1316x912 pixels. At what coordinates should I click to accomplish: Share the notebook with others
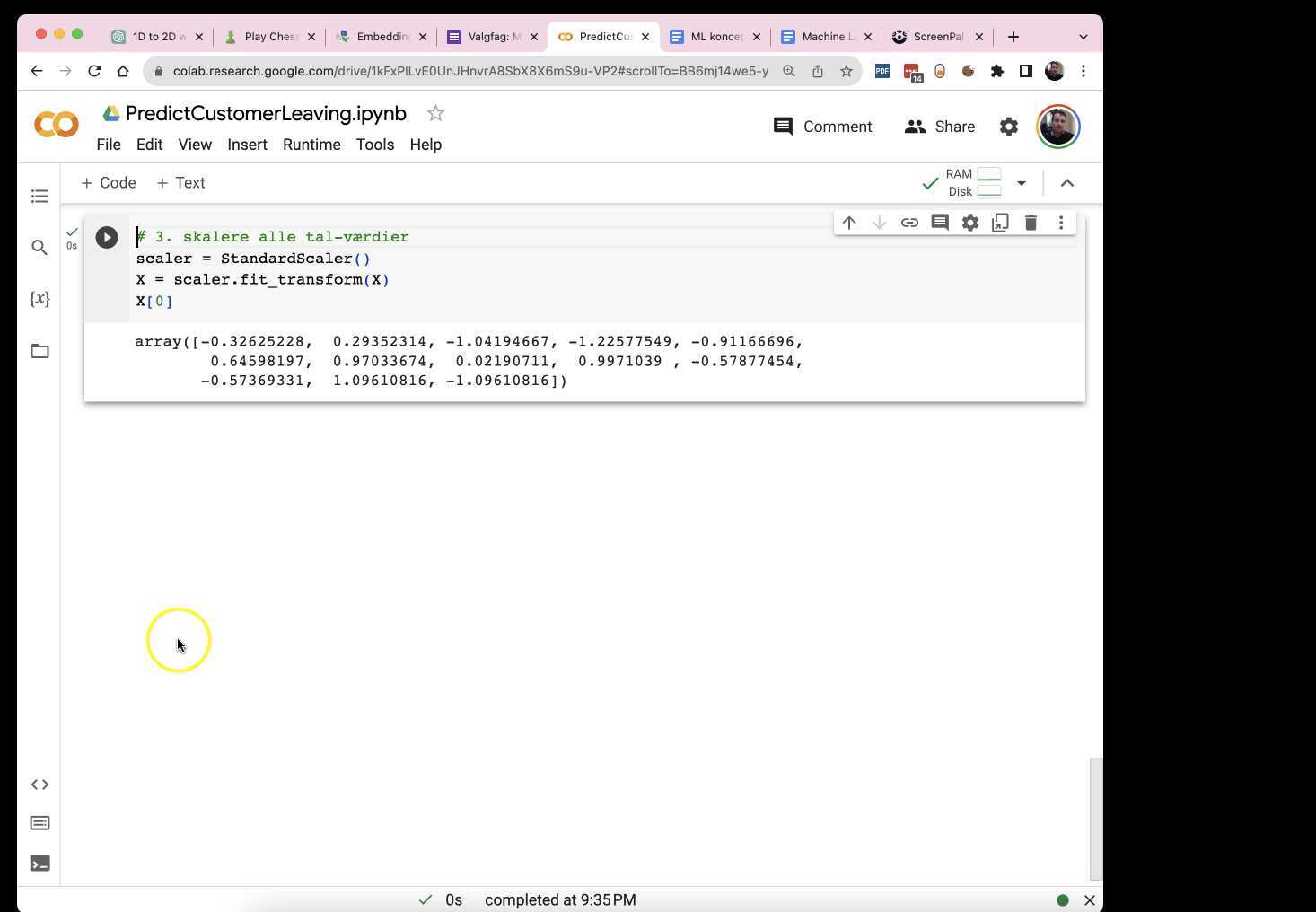(x=941, y=127)
